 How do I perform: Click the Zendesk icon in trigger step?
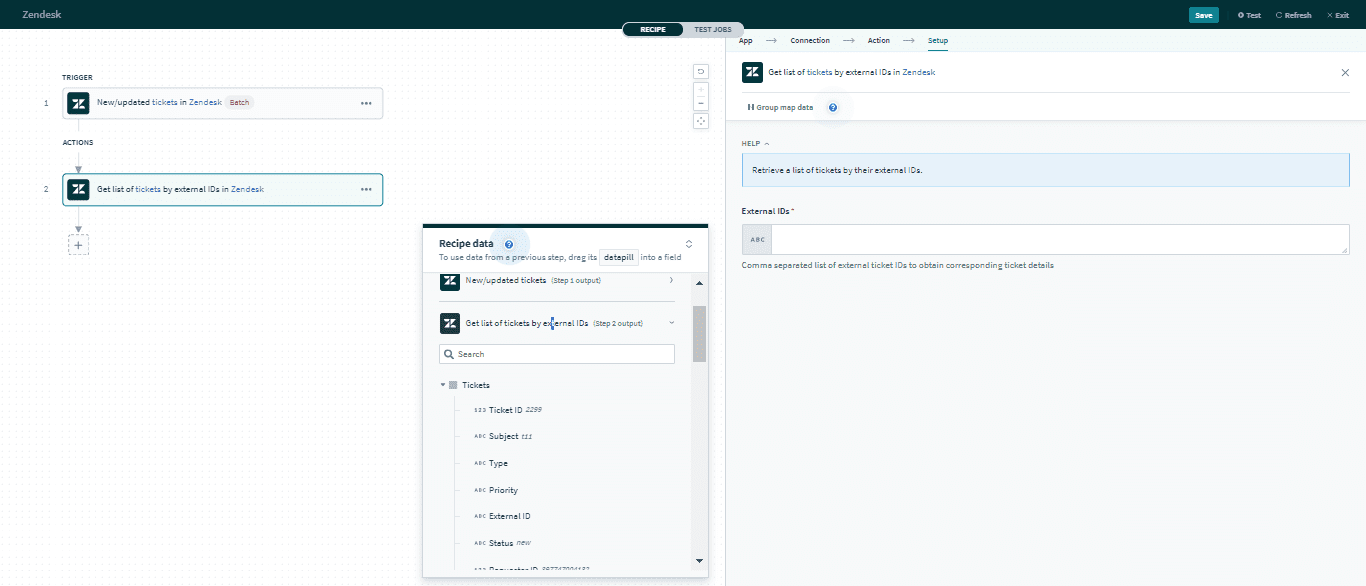[78, 103]
